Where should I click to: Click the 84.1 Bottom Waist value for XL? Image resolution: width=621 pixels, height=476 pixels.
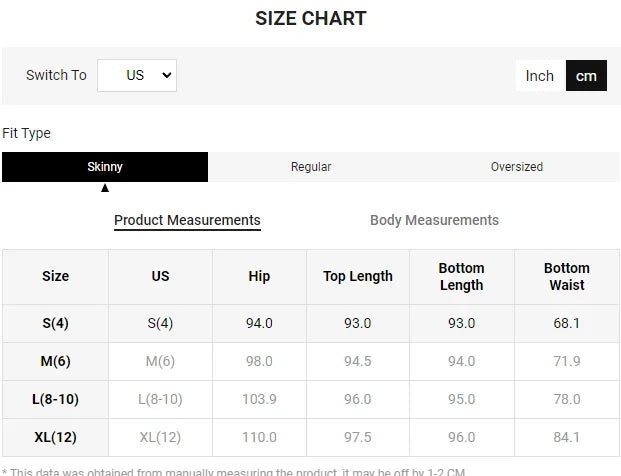point(566,437)
